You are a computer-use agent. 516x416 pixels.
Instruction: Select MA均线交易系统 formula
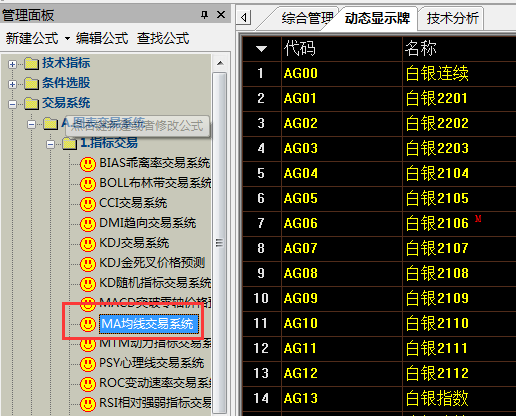149,324
